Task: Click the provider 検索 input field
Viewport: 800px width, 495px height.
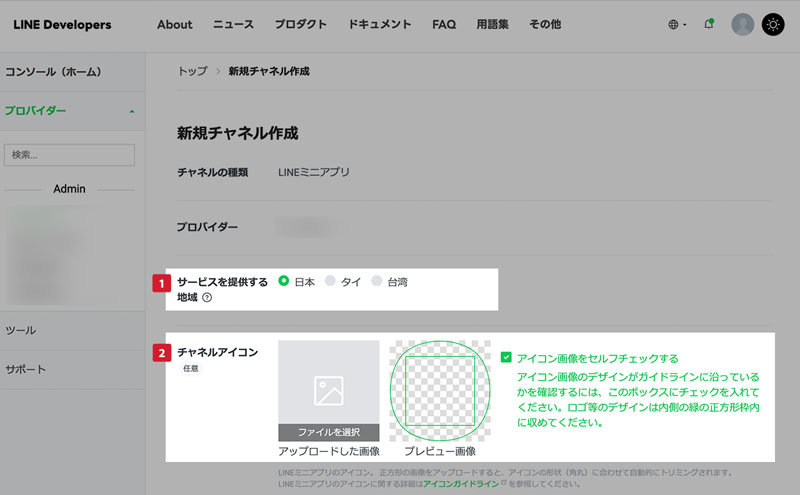Action: click(x=70, y=155)
